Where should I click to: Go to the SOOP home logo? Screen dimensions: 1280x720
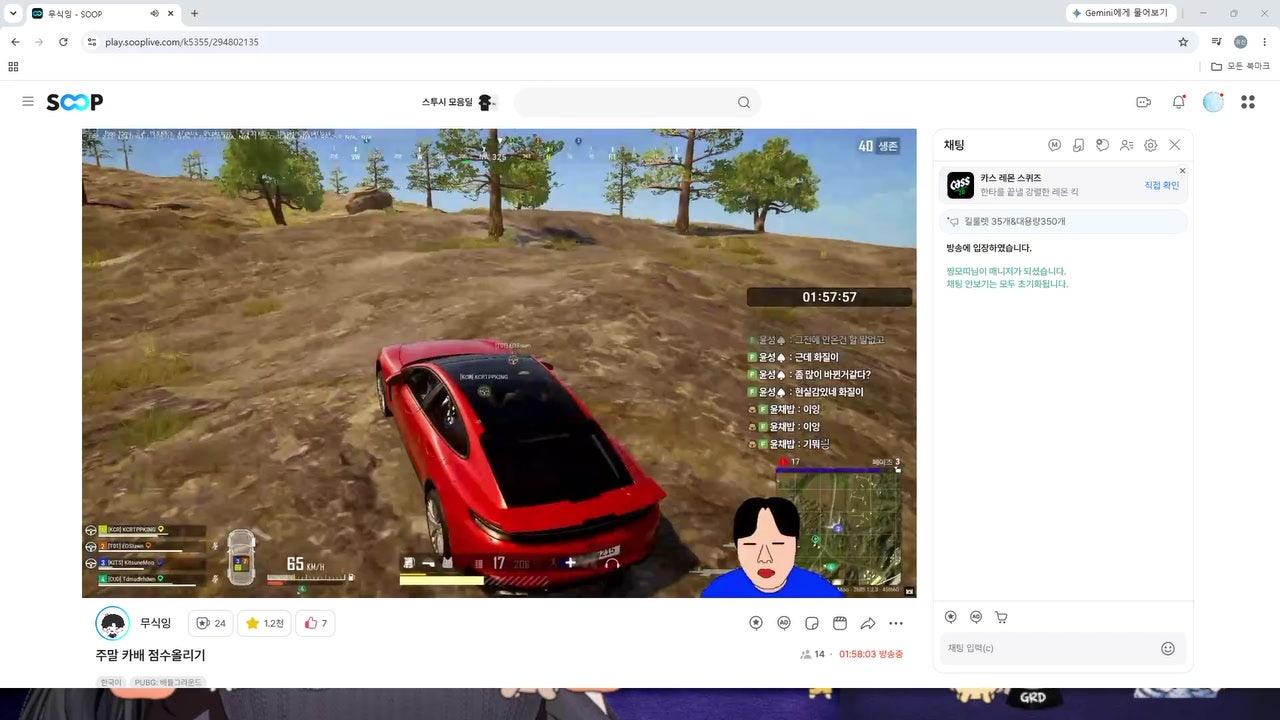75,102
